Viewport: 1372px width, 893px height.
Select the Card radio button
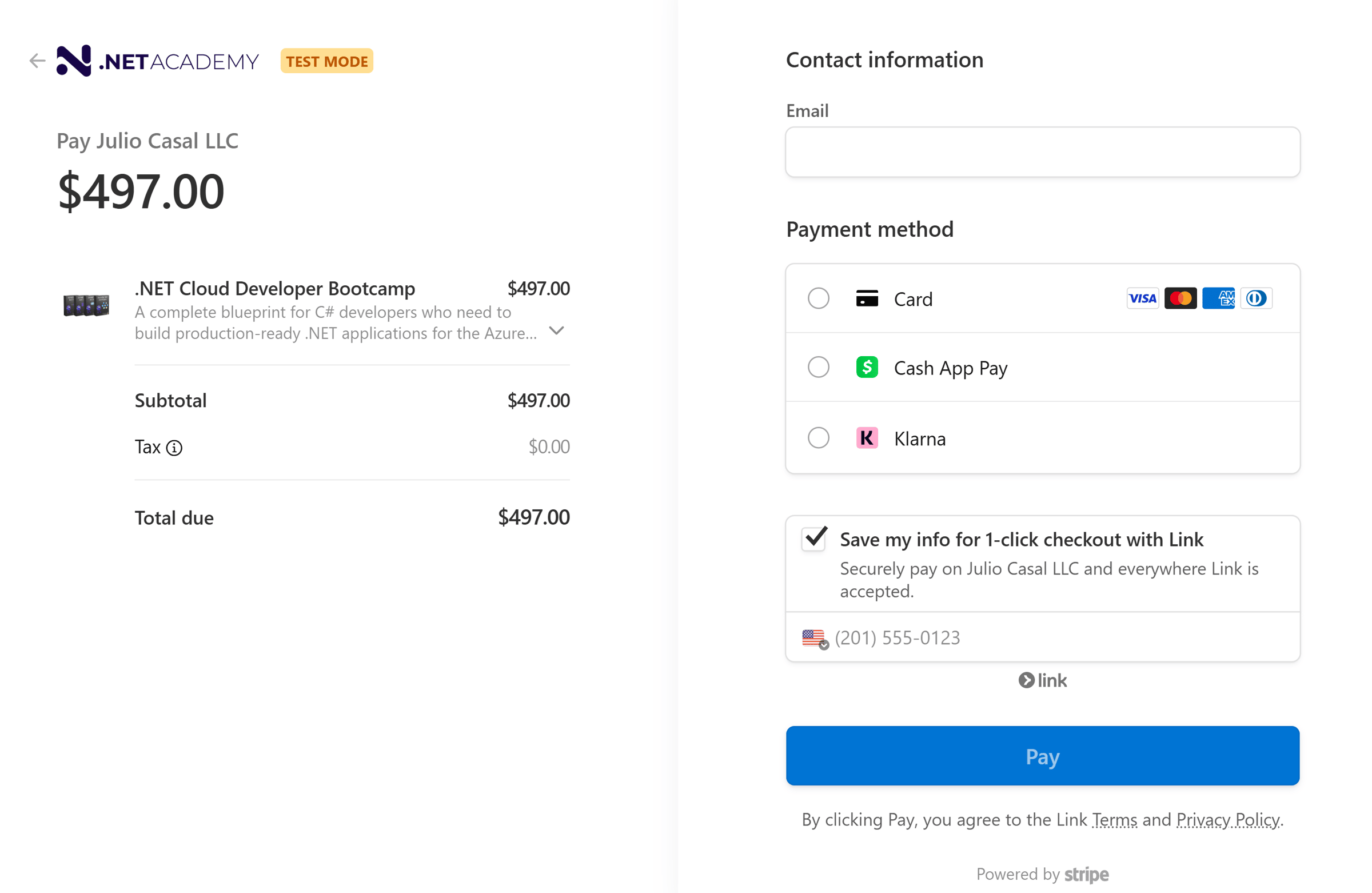click(818, 298)
